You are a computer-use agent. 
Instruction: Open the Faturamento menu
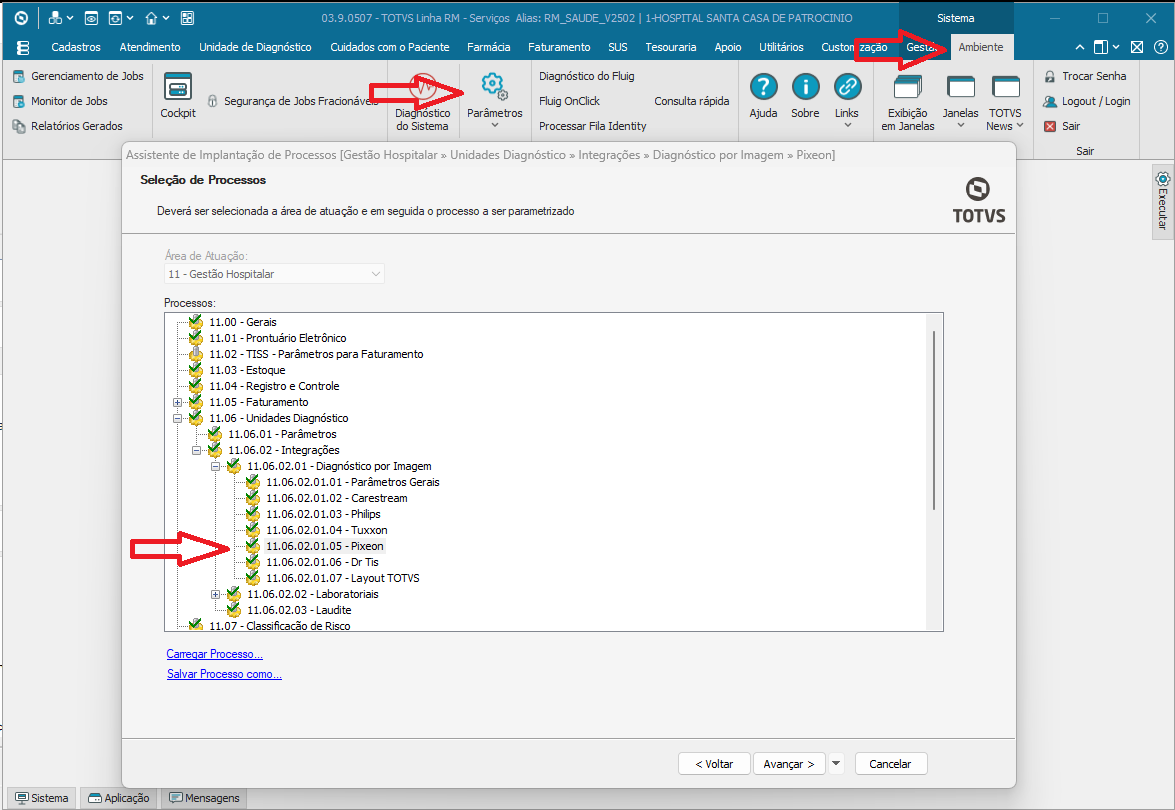[x=559, y=47]
